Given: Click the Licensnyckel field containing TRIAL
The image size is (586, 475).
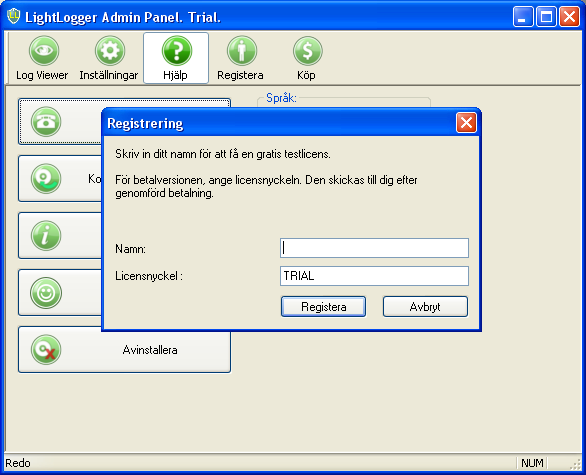Looking at the screenshot, I should [374, 276].
